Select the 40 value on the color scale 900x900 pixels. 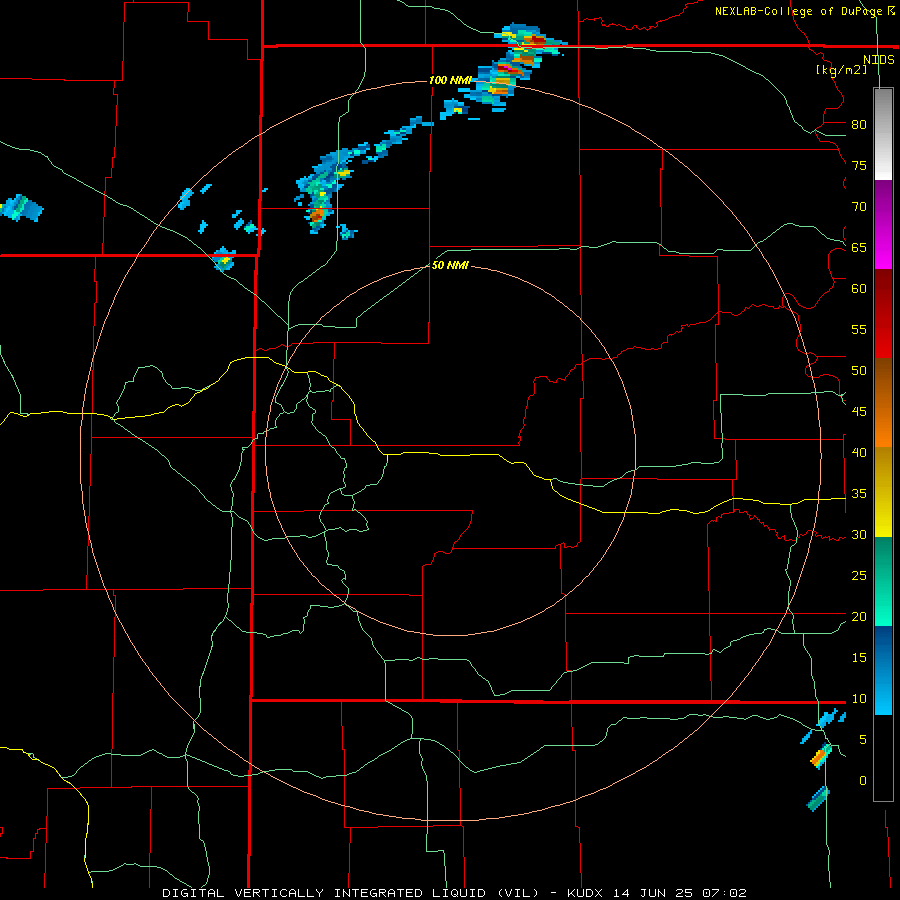859,452
